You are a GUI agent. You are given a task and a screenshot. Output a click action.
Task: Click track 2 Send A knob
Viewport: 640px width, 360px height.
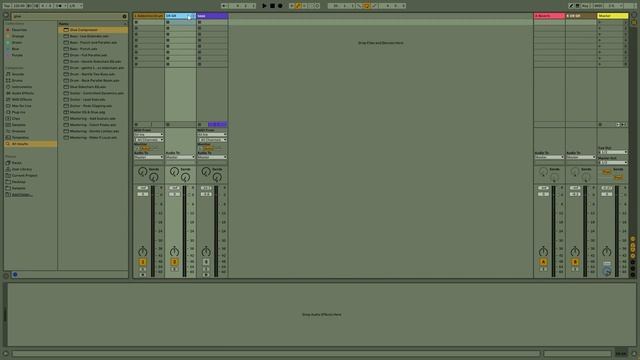pos(174,171)
